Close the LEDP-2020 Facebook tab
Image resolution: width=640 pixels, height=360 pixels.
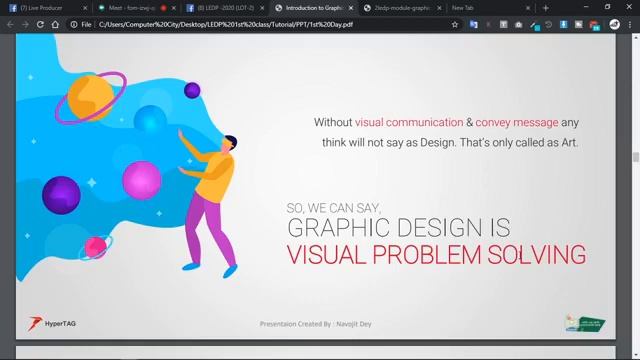point(262,8)
